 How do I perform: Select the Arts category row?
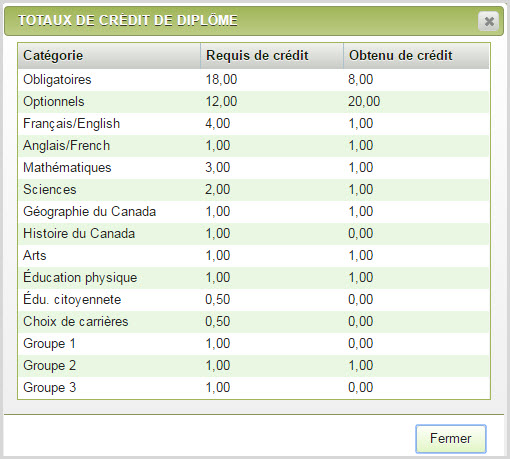coord(254,256)
